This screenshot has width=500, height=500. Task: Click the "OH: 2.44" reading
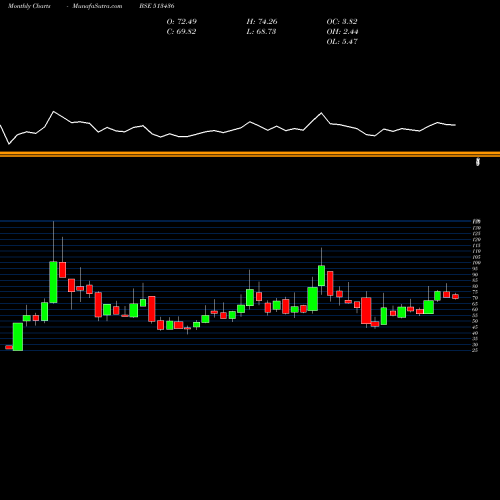(342, 31)
